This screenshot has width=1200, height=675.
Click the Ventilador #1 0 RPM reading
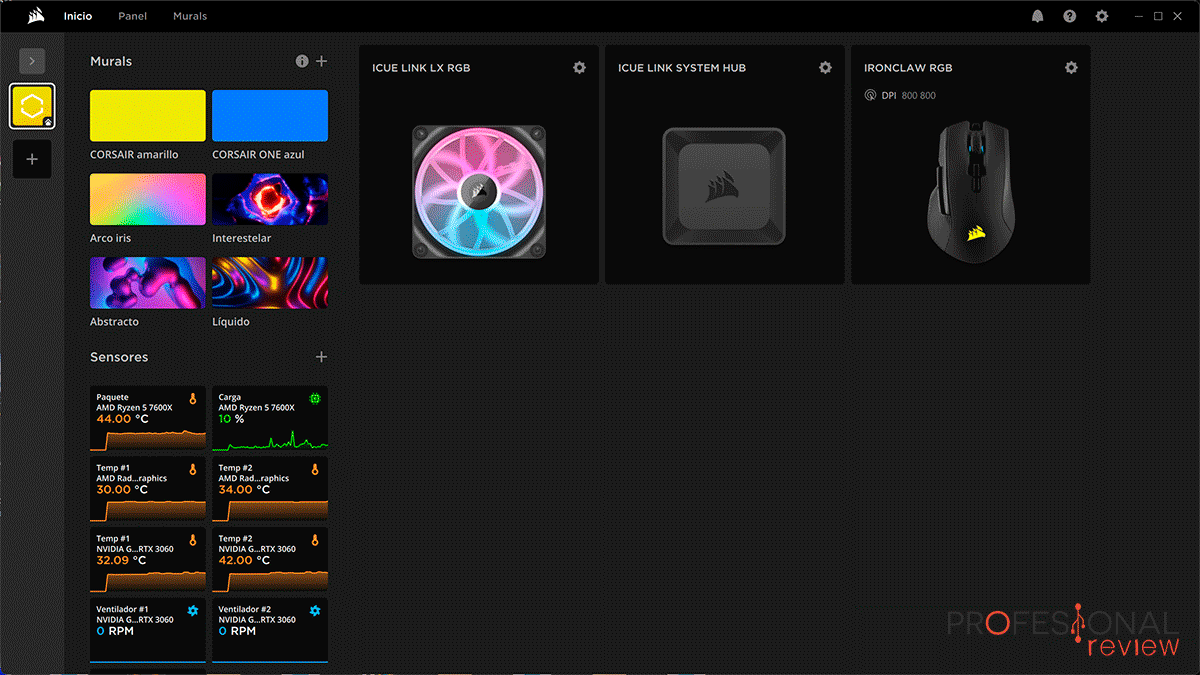(x=115, y=631)
